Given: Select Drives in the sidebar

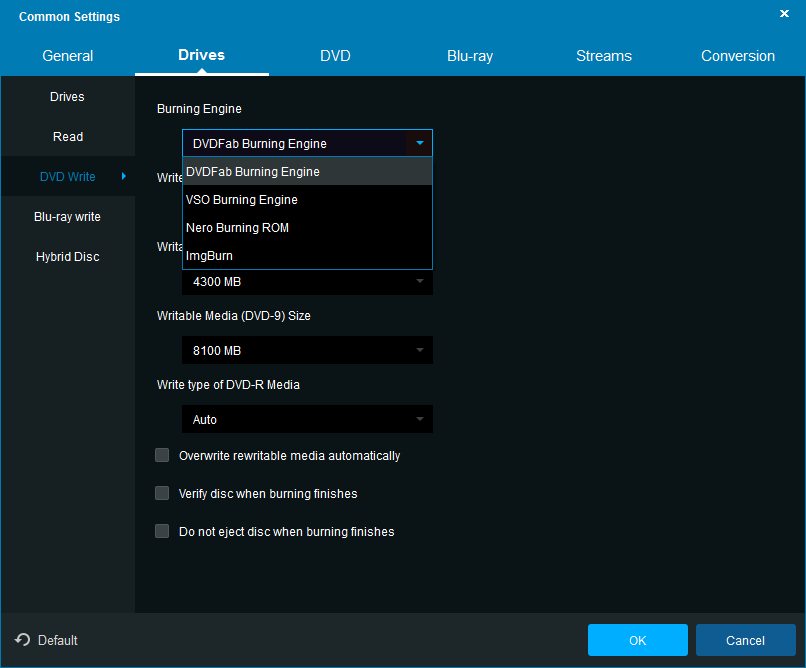Looking at the screenshot, I should pos(67,97).
